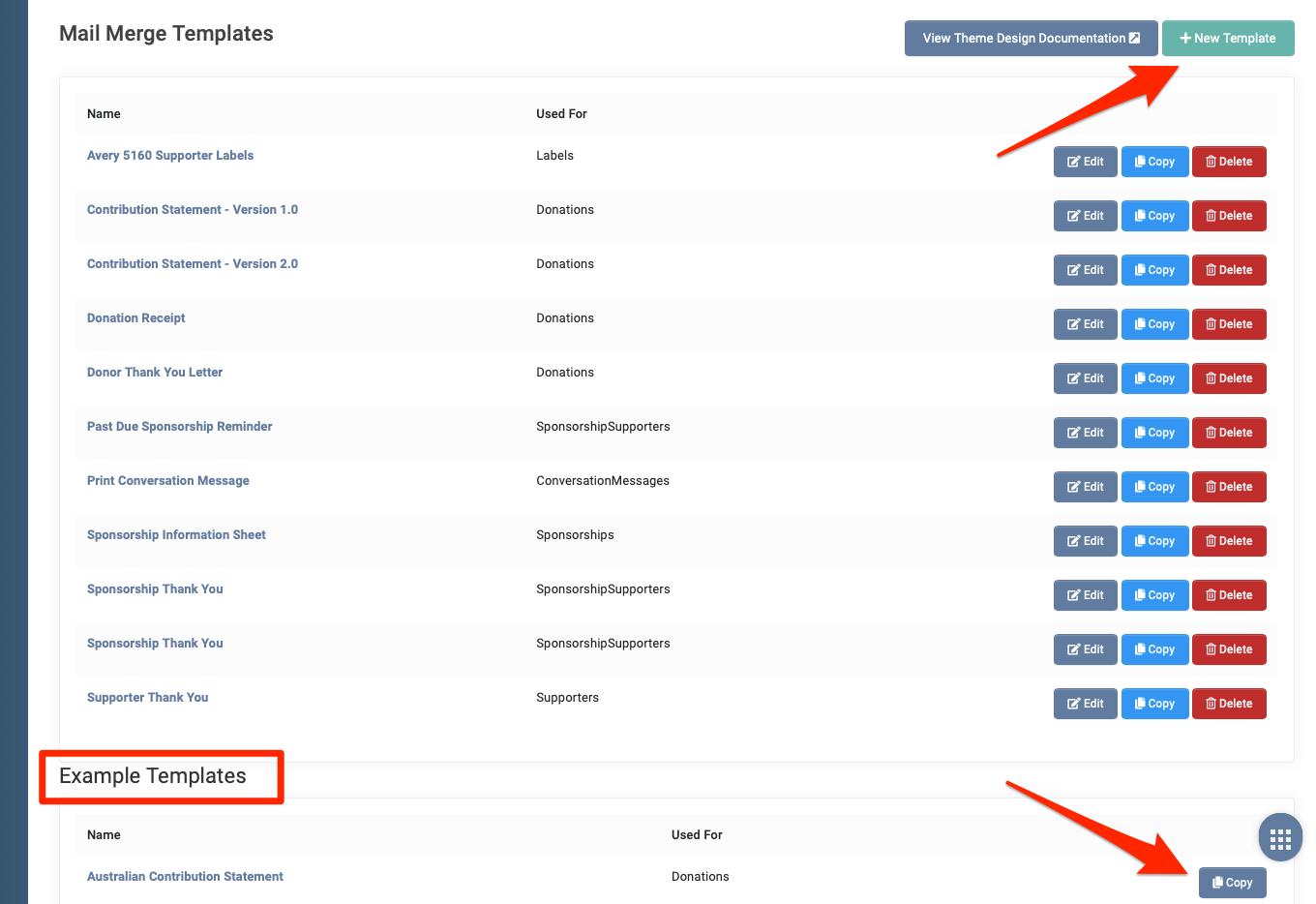Open View Theme Design Documentation
The height and width of the screenshot is (904, 1316).
(x=1030, y=38)
